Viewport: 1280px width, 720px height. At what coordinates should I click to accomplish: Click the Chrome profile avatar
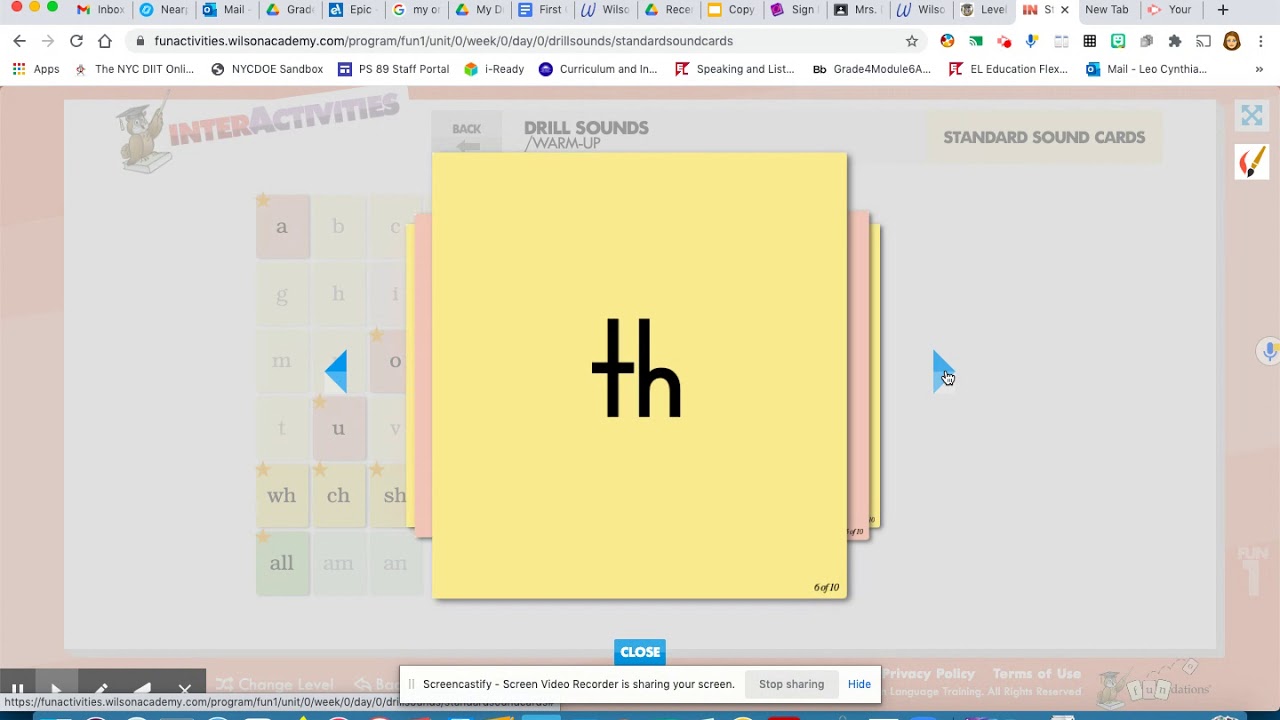[x=1232, y=41]
